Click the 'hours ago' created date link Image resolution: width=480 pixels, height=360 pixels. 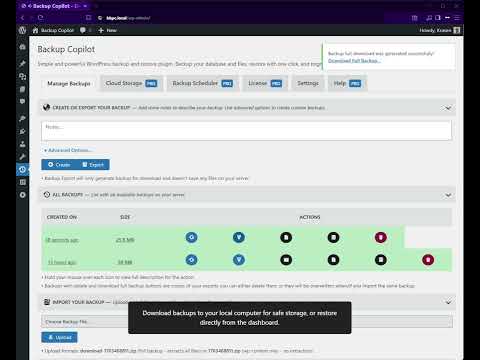[x=62, y=262]
